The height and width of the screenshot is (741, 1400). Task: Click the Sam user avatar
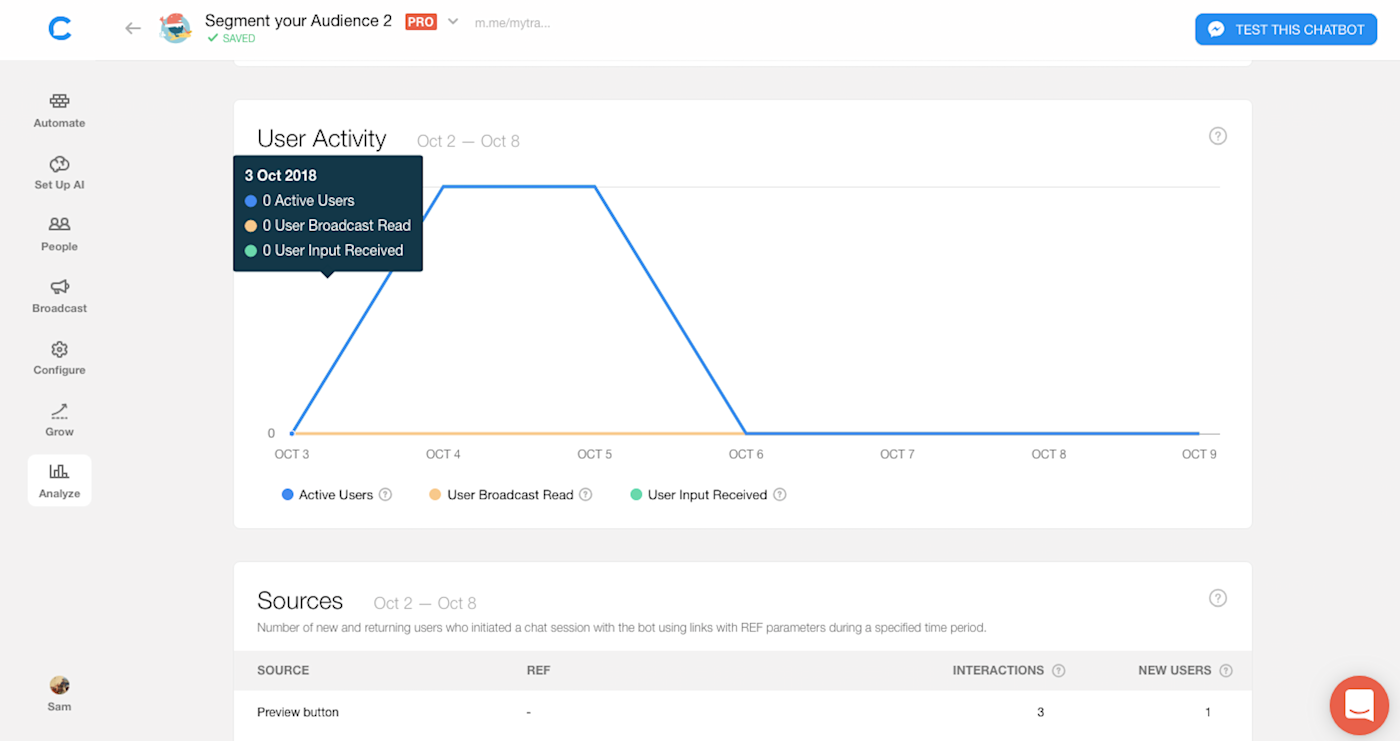pyautogui.click(x=59, y=685)
